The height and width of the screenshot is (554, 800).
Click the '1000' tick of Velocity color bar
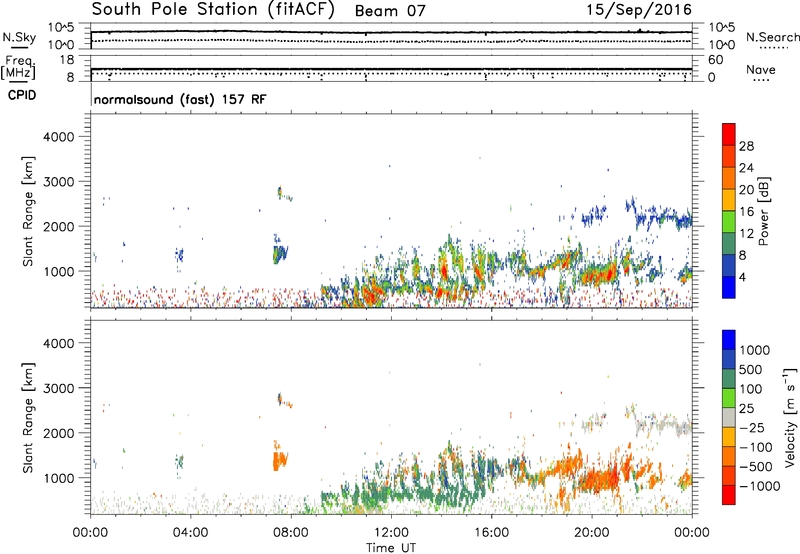pyautogui.click(x=754, y=350)
